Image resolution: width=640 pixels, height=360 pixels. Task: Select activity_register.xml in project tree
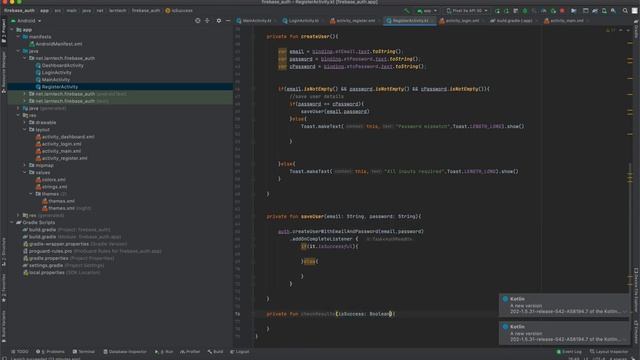pyautogui.click(x=61, y=158)
